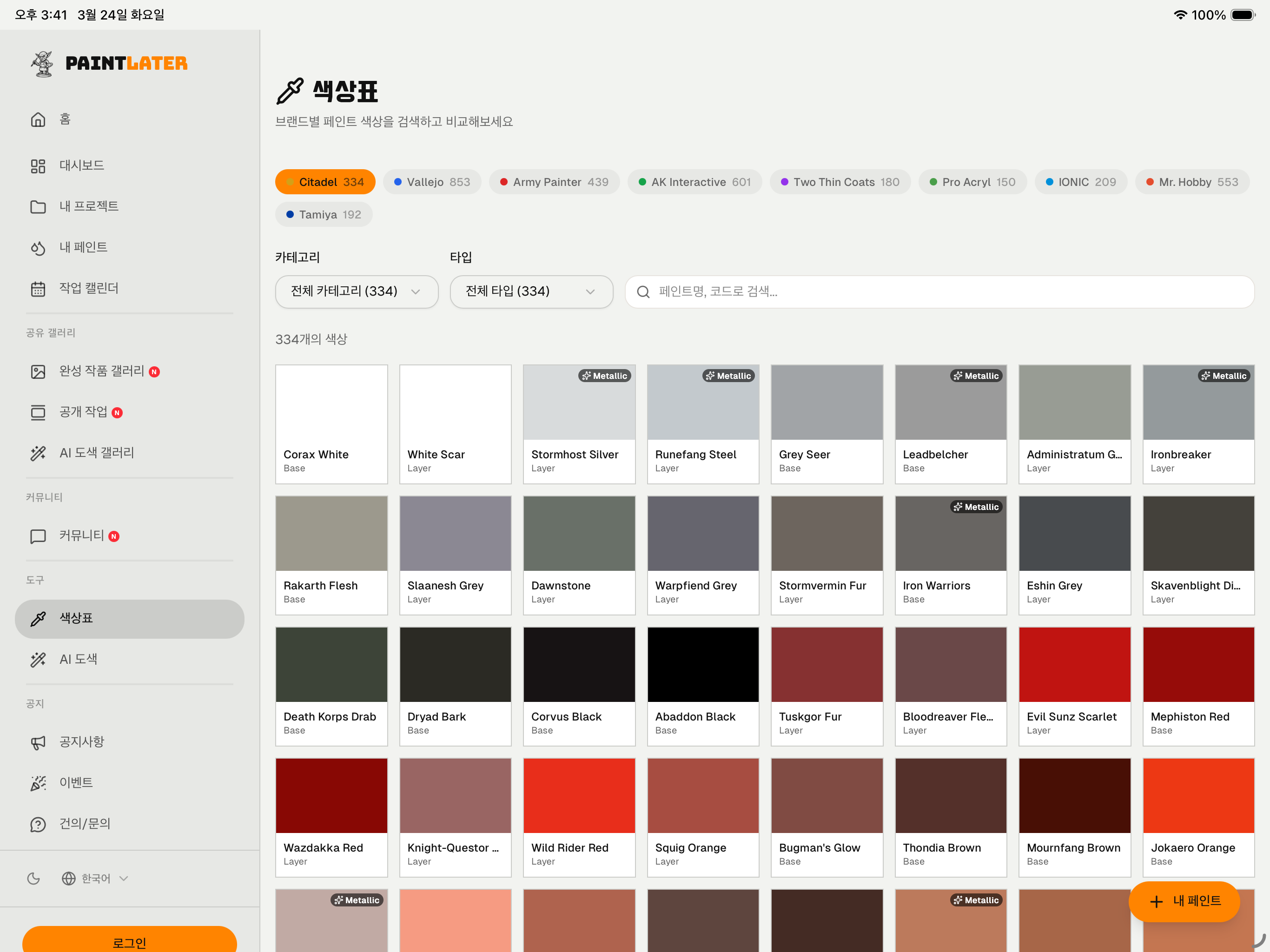1270x952 pixels.
Task: Open the Slaanesh Grey swatch thumbnail
Action: (x=455, y=534)
